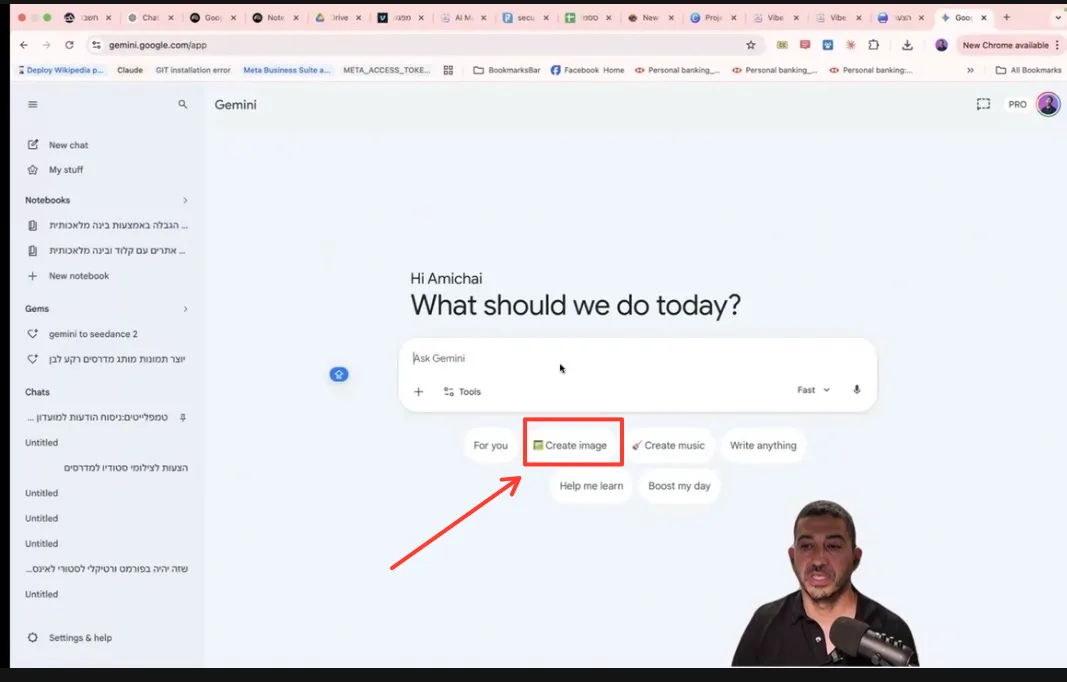Open the GIT installation error bookmark
Screen dimensions: 1067x682
coord(193,70)
